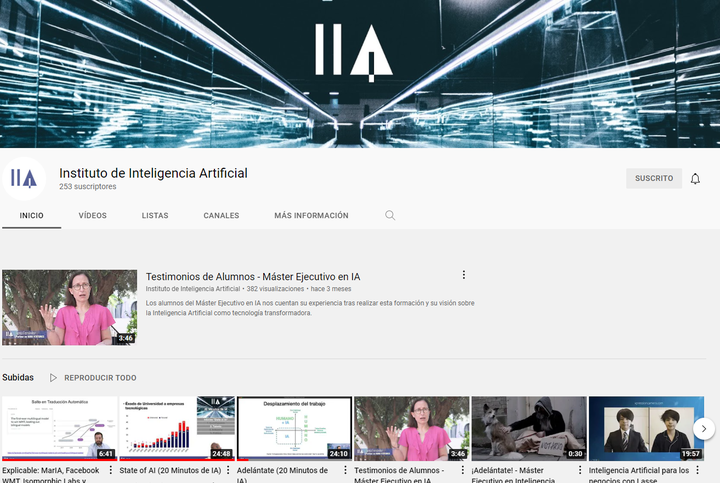Click the featured video description text
The image size is (720, 483).
pos(310,308)
